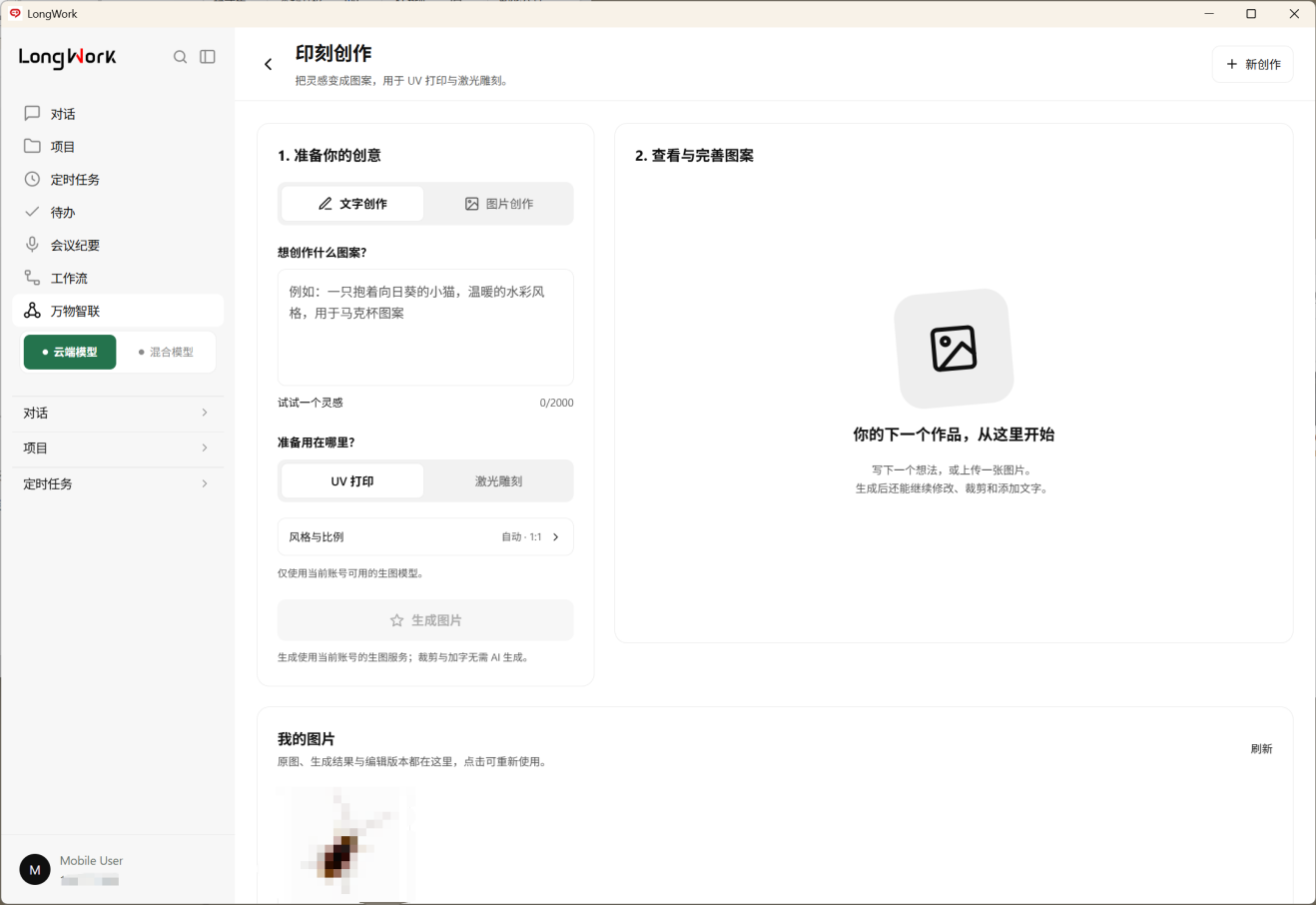The height and width of the screenshot is (905, 1316).
Task: Switch to 混合模型 mode
Action: pos(166,352)
